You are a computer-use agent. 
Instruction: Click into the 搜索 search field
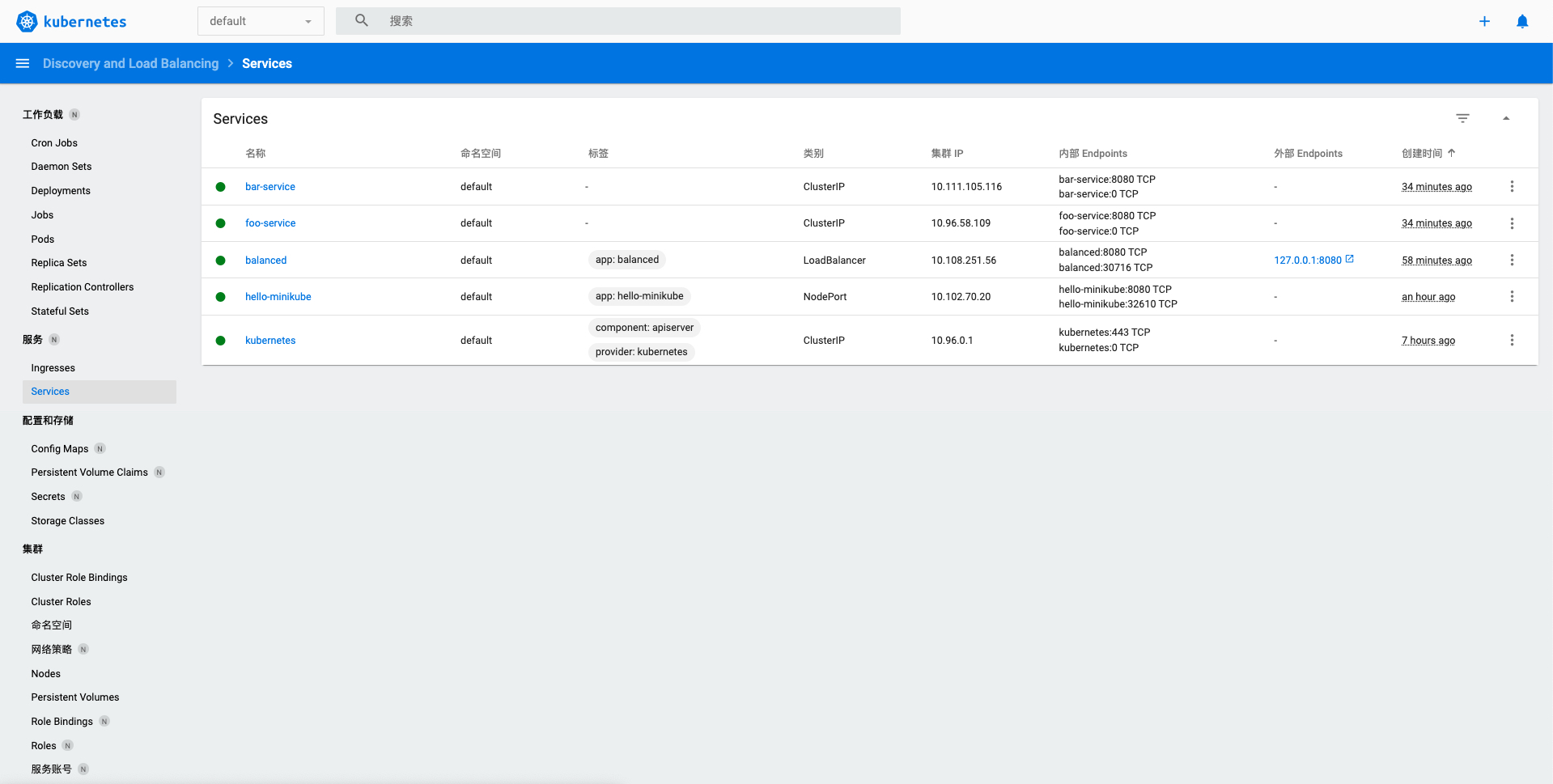pos(618,21)
